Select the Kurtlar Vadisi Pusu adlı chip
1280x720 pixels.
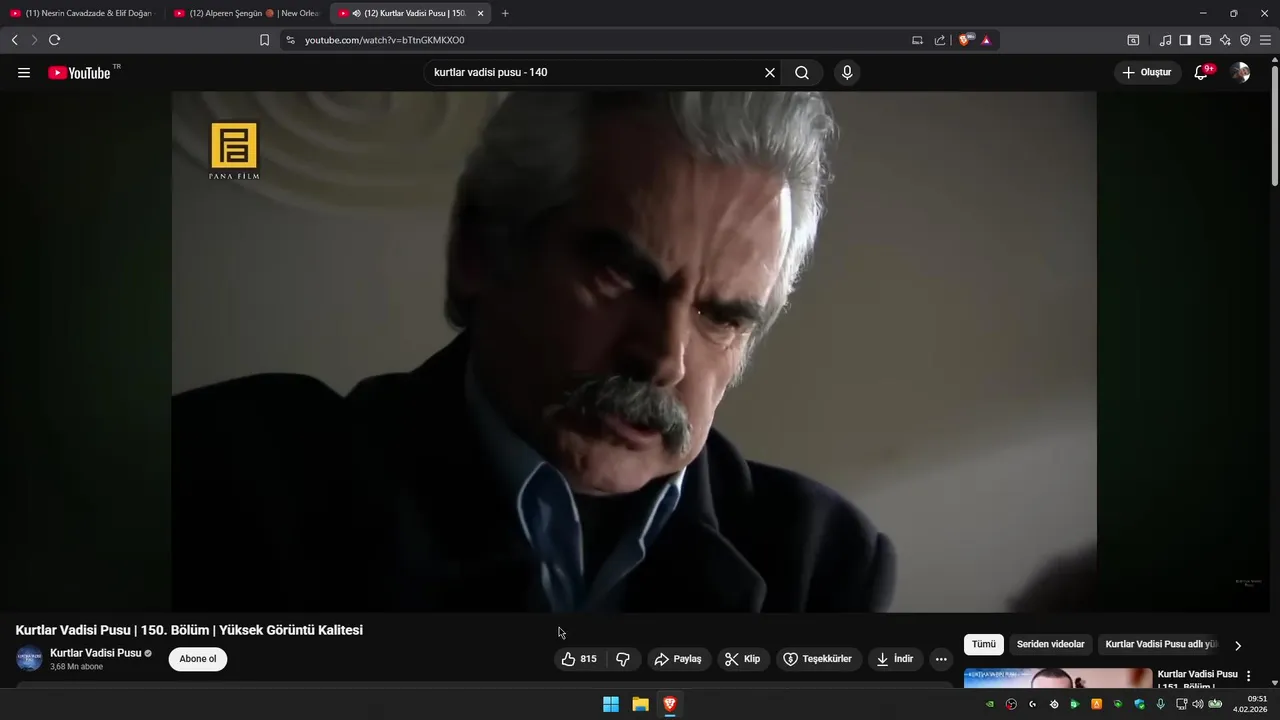click(1161, 645)
